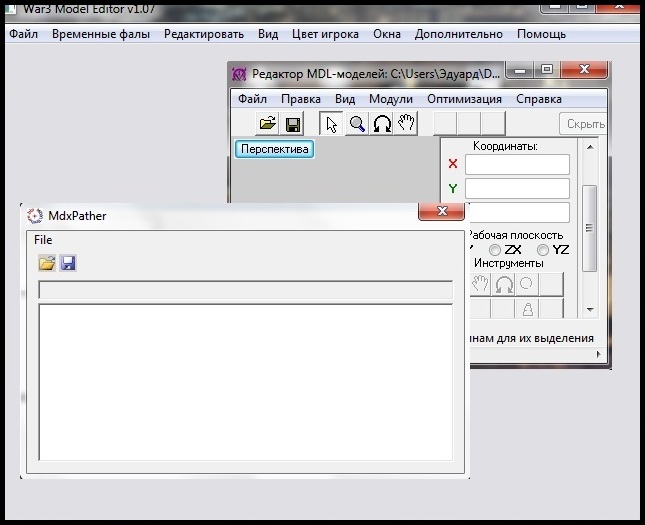This screenshot has height=525, width=645.
Task: Open the Помощь menu
Action: point(541,34)
